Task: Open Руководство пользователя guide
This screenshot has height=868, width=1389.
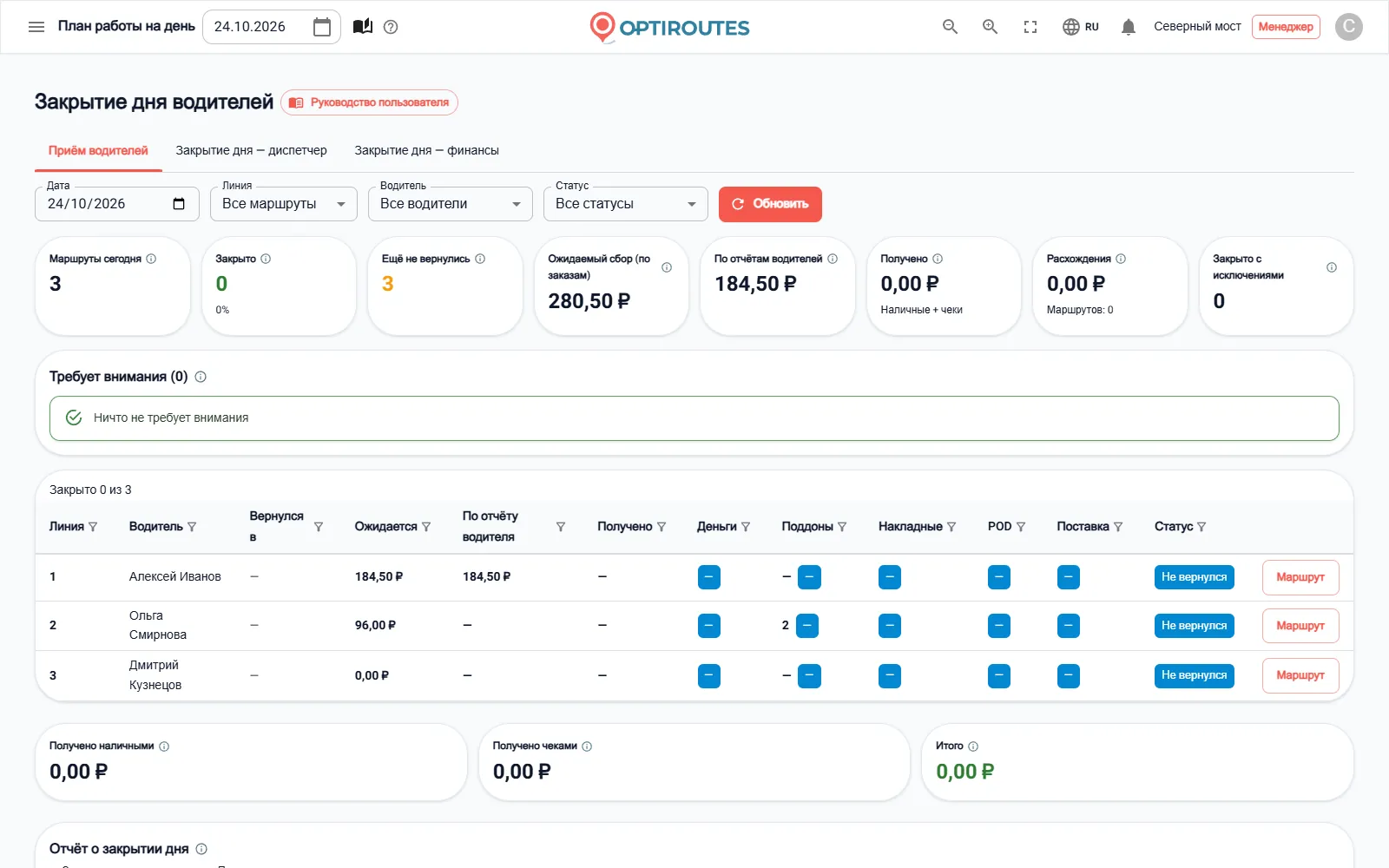Action: 369,102
